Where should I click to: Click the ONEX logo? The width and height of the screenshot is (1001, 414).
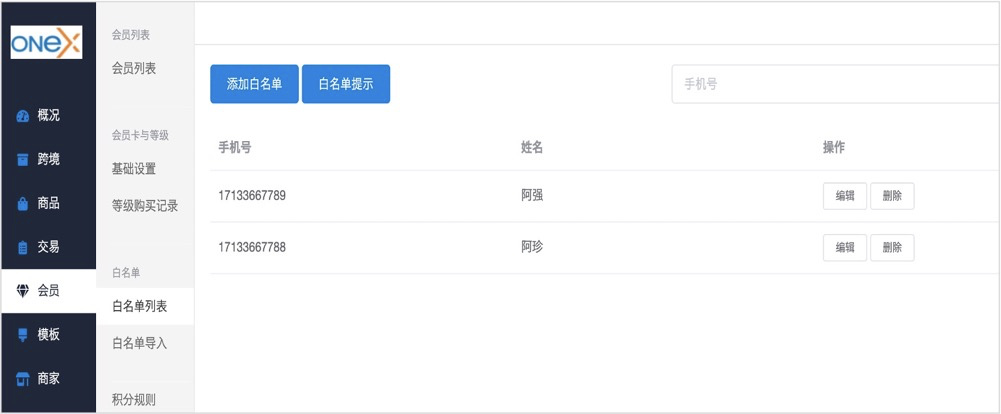[47, 42]
